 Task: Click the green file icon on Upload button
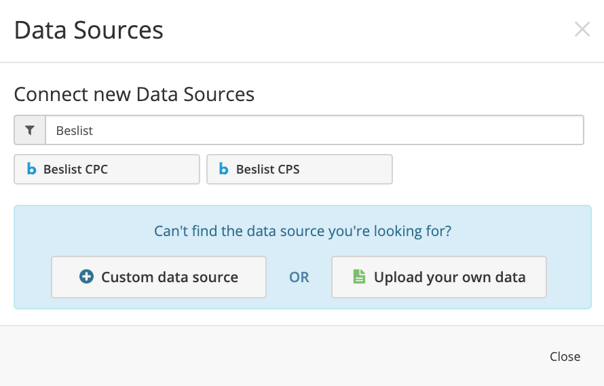(359, 277)
